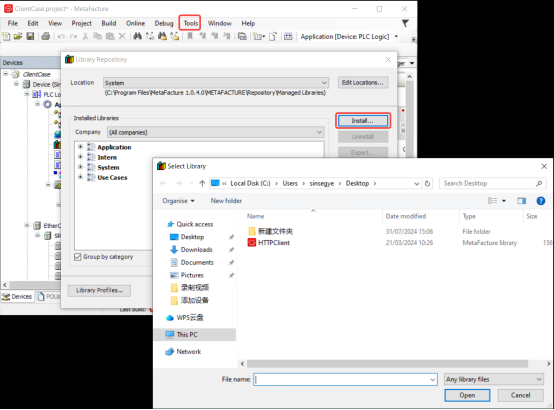This screenshot has width=554, height=410.
Task: Open Network in the navigation pane
Action: (x=189, y=352)
